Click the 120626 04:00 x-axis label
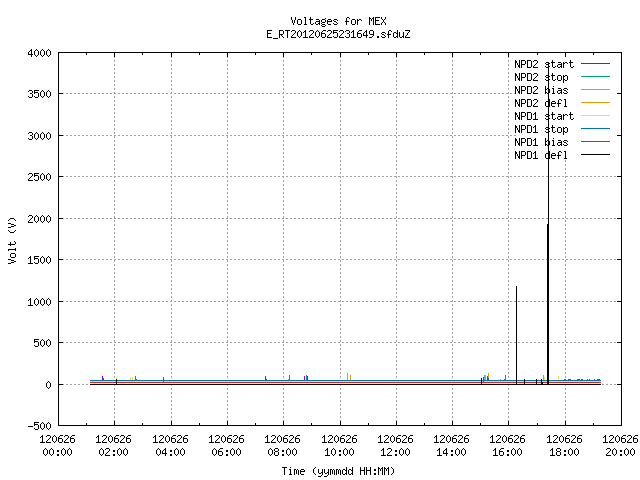The image size is (640, 480). [x=170, y=446]
